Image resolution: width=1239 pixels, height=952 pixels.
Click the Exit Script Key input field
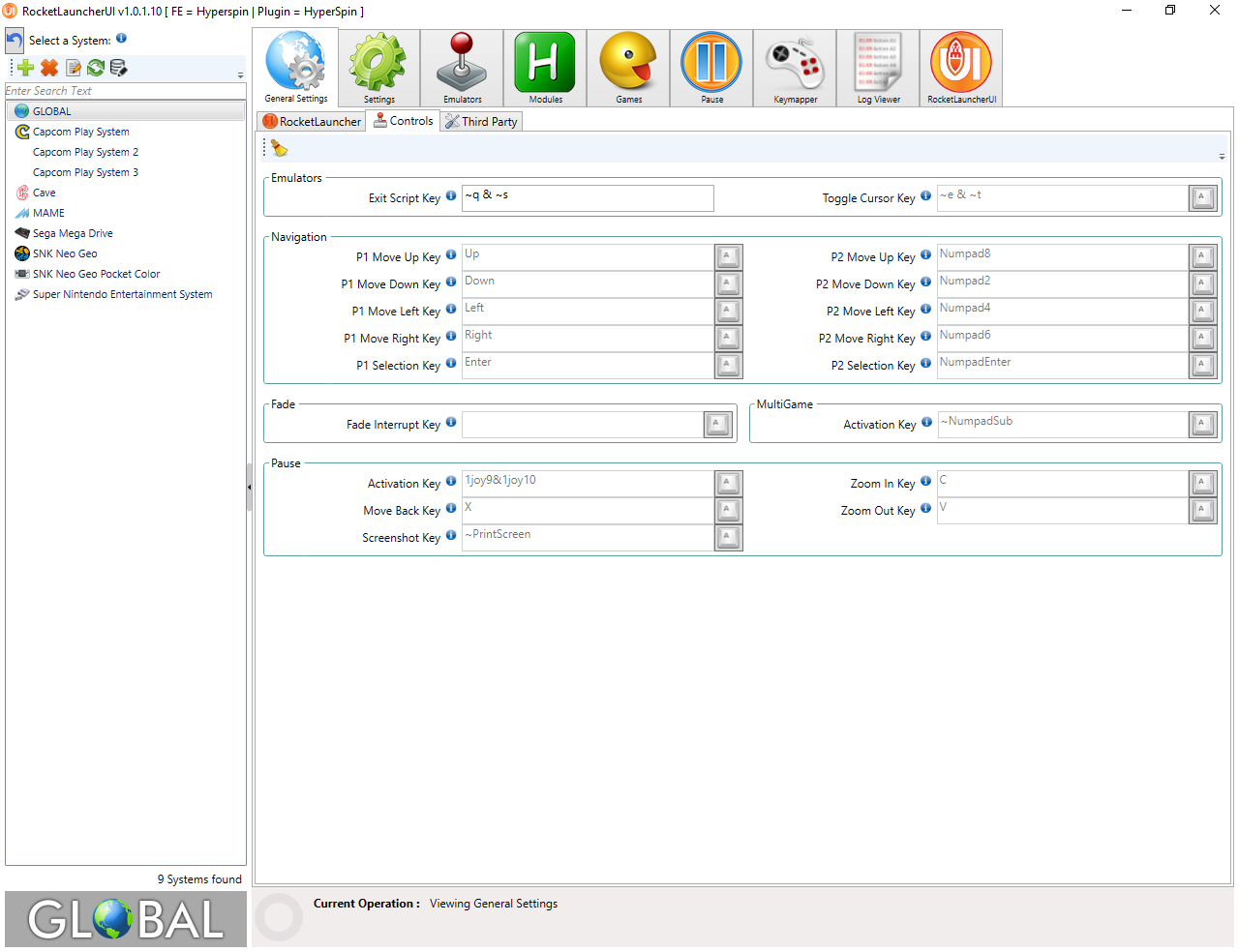pyautogui.click(x=588, y=198)
